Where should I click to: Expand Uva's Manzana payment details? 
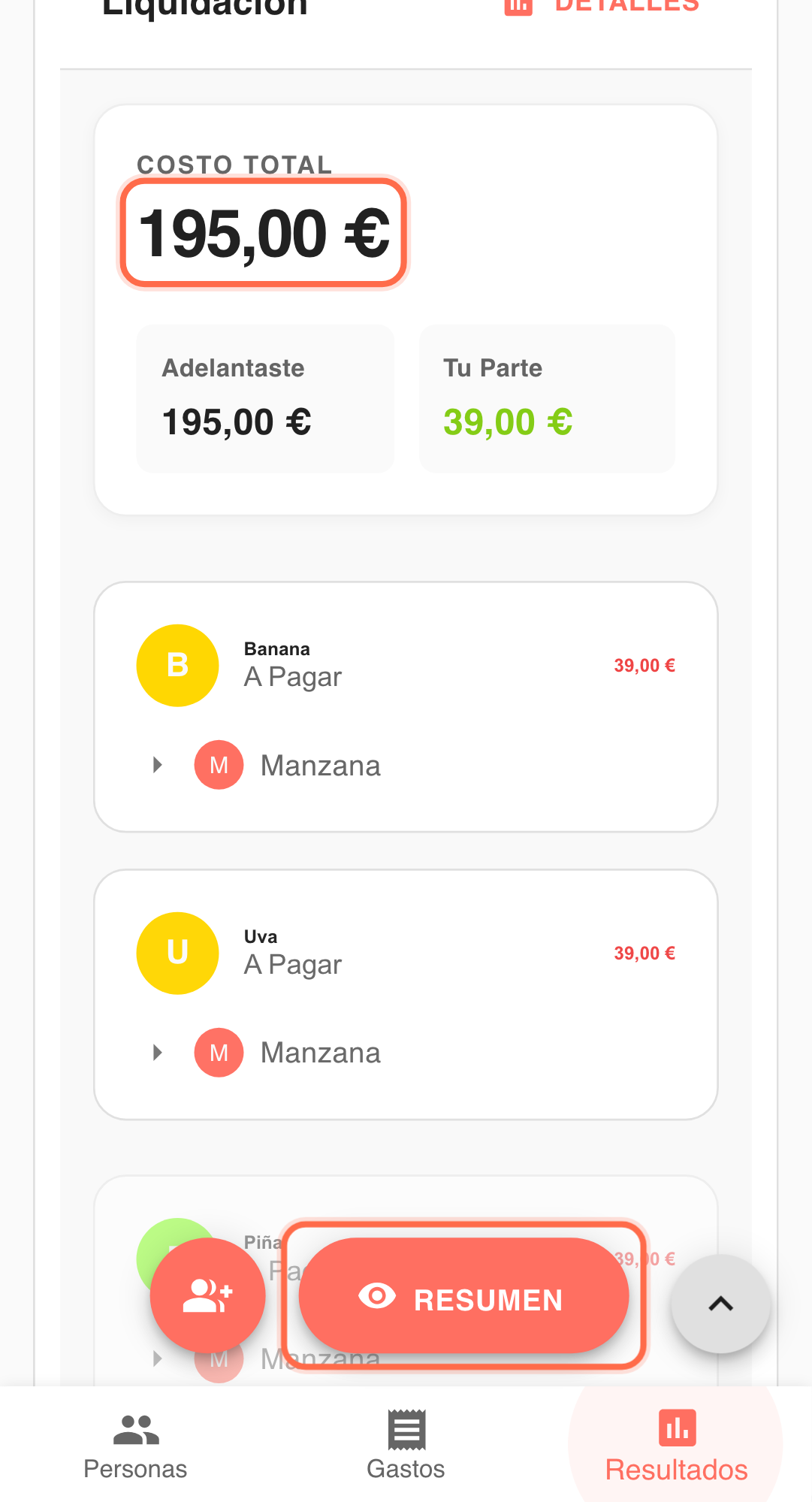coord(157,1053)
